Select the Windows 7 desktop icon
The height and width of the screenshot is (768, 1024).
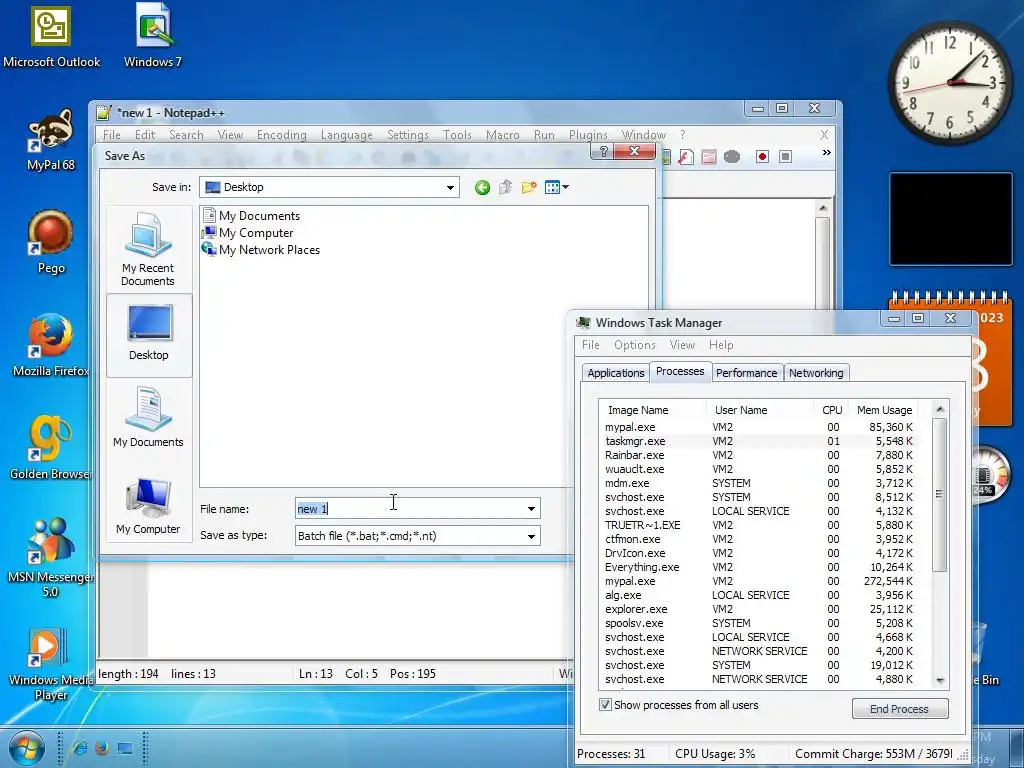click(153, 37)
